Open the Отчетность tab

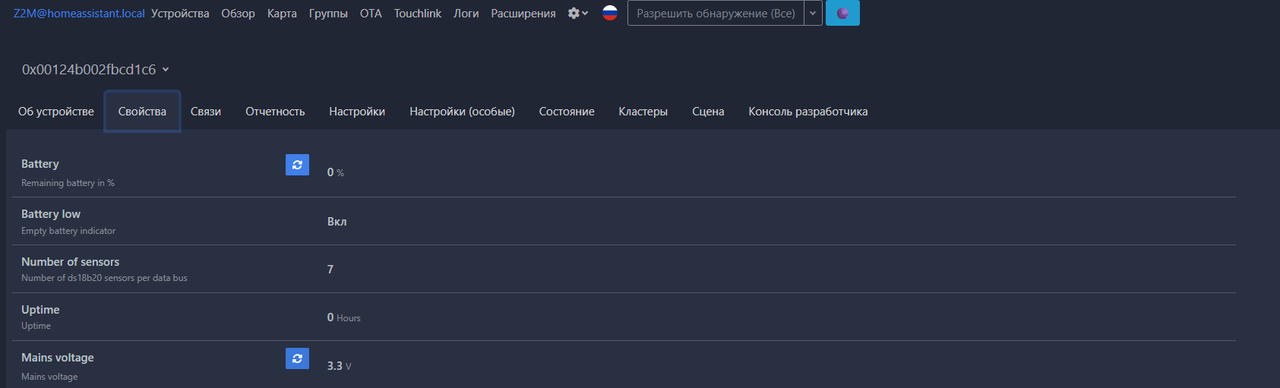(x=275, y=112)
